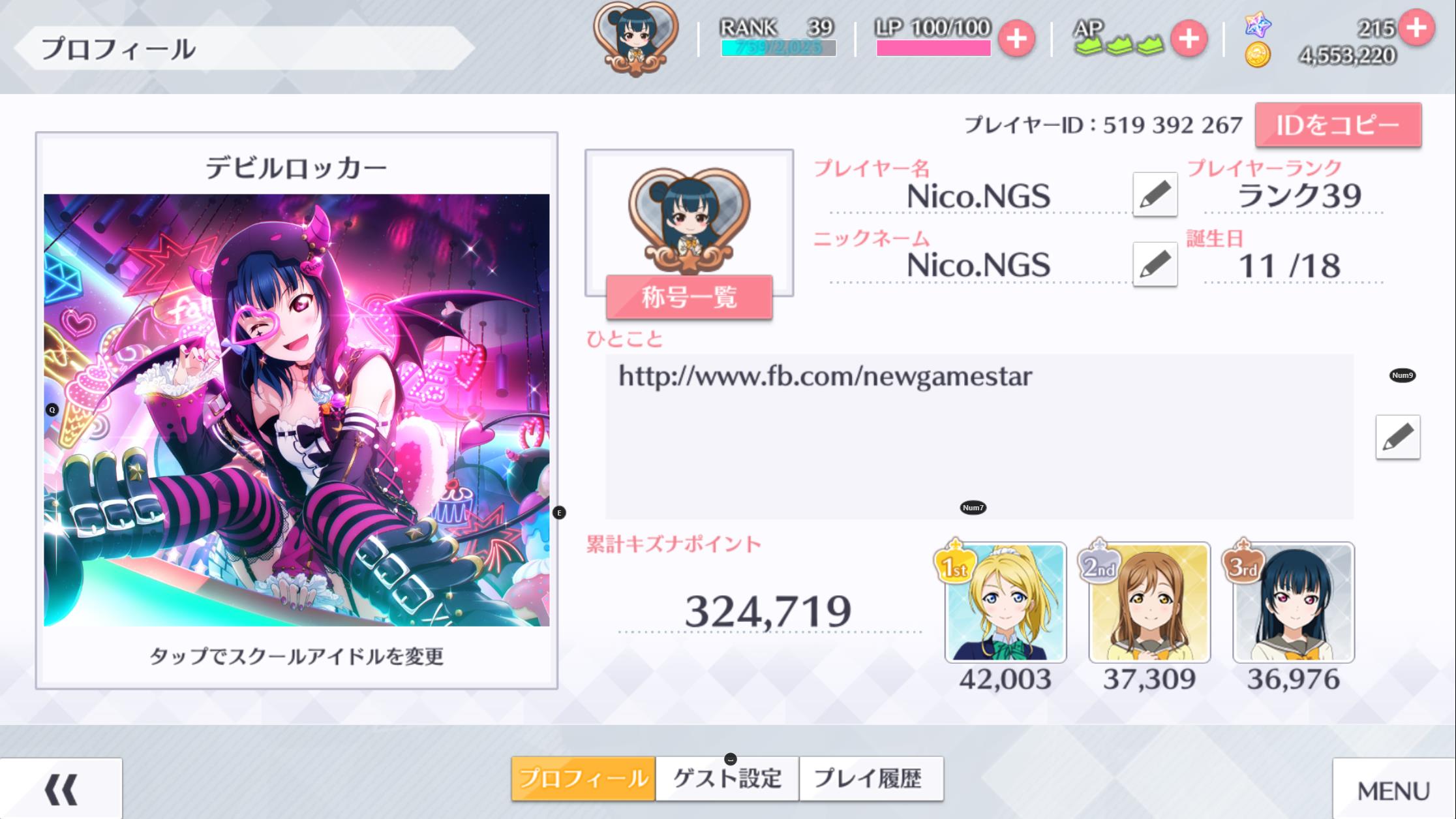The width and height of the screenshot is (1456, 819).
Task: Switch to the ゲスト設定 tab
Action: point(727,779)
